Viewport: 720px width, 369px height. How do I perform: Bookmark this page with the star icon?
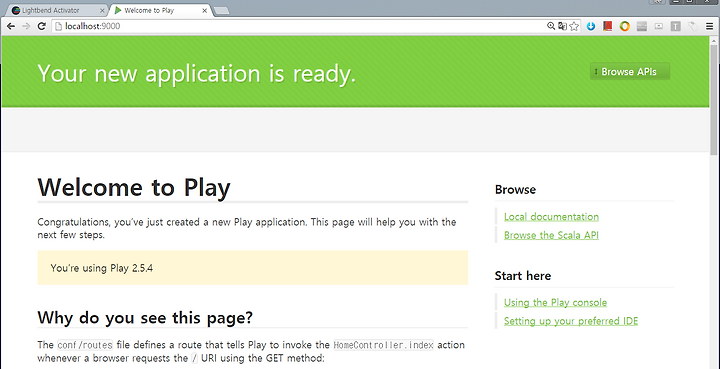[574, 27]
